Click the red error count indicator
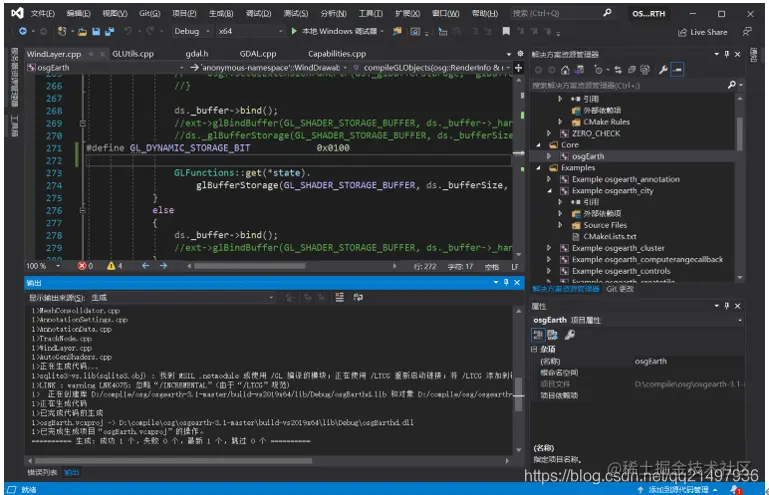Viewport: 769px width, 495px height. tap(85, 266)
